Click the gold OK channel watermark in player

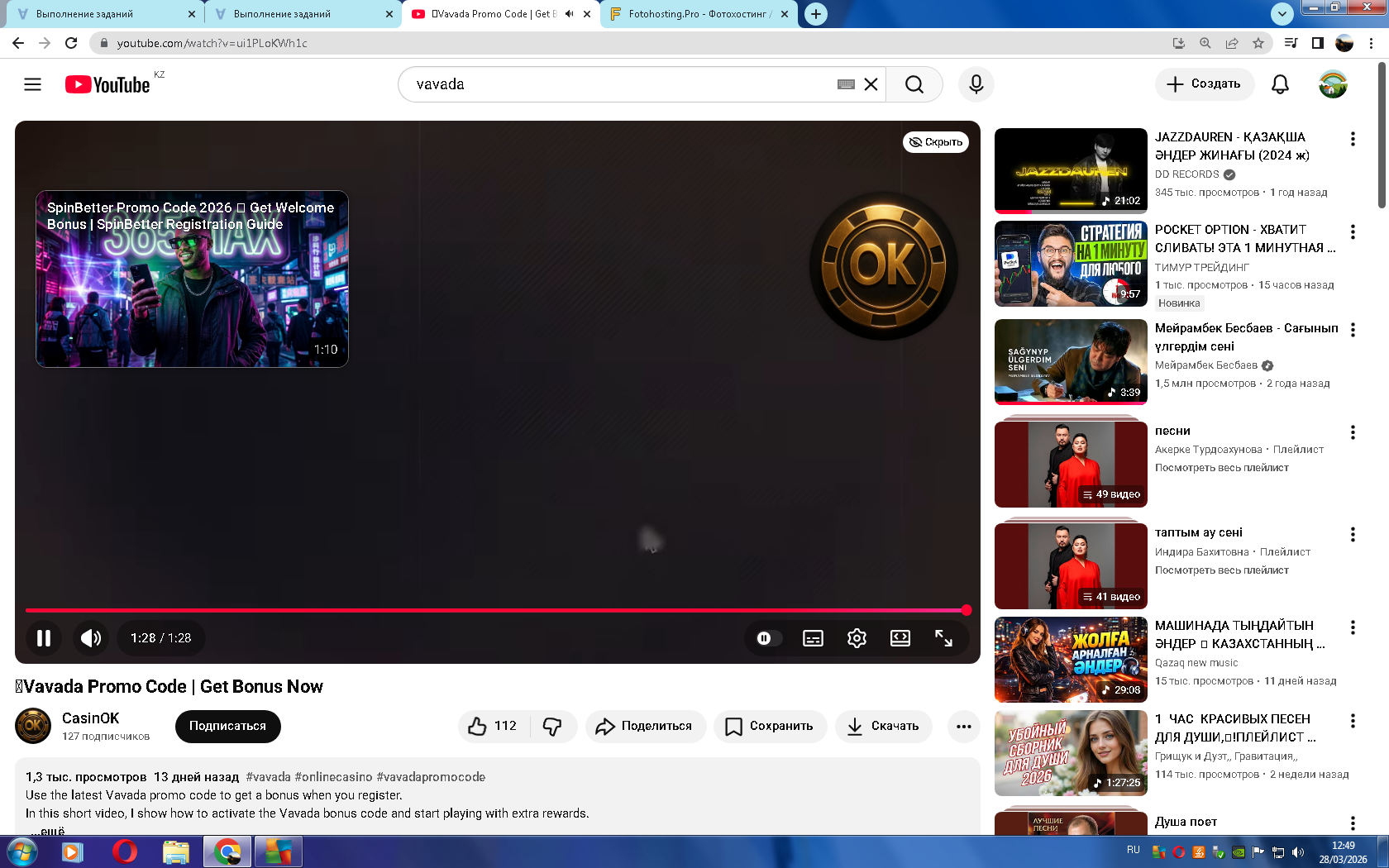884,265
